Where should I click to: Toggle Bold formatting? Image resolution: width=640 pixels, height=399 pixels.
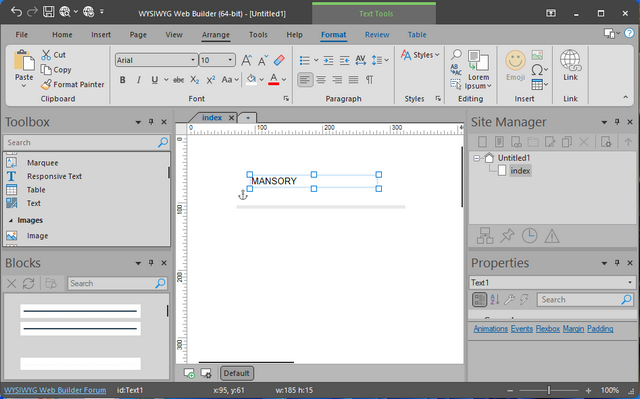coord(122,80)
